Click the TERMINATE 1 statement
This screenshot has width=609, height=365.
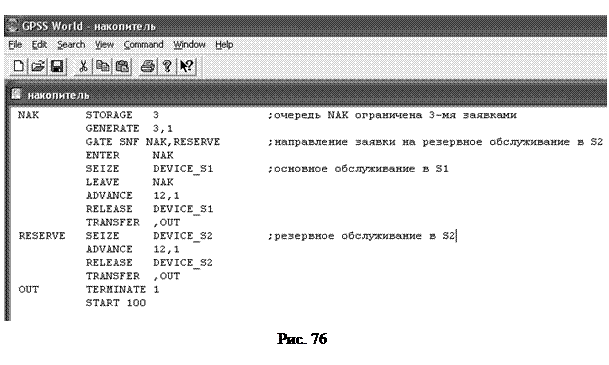pos(122,290)
